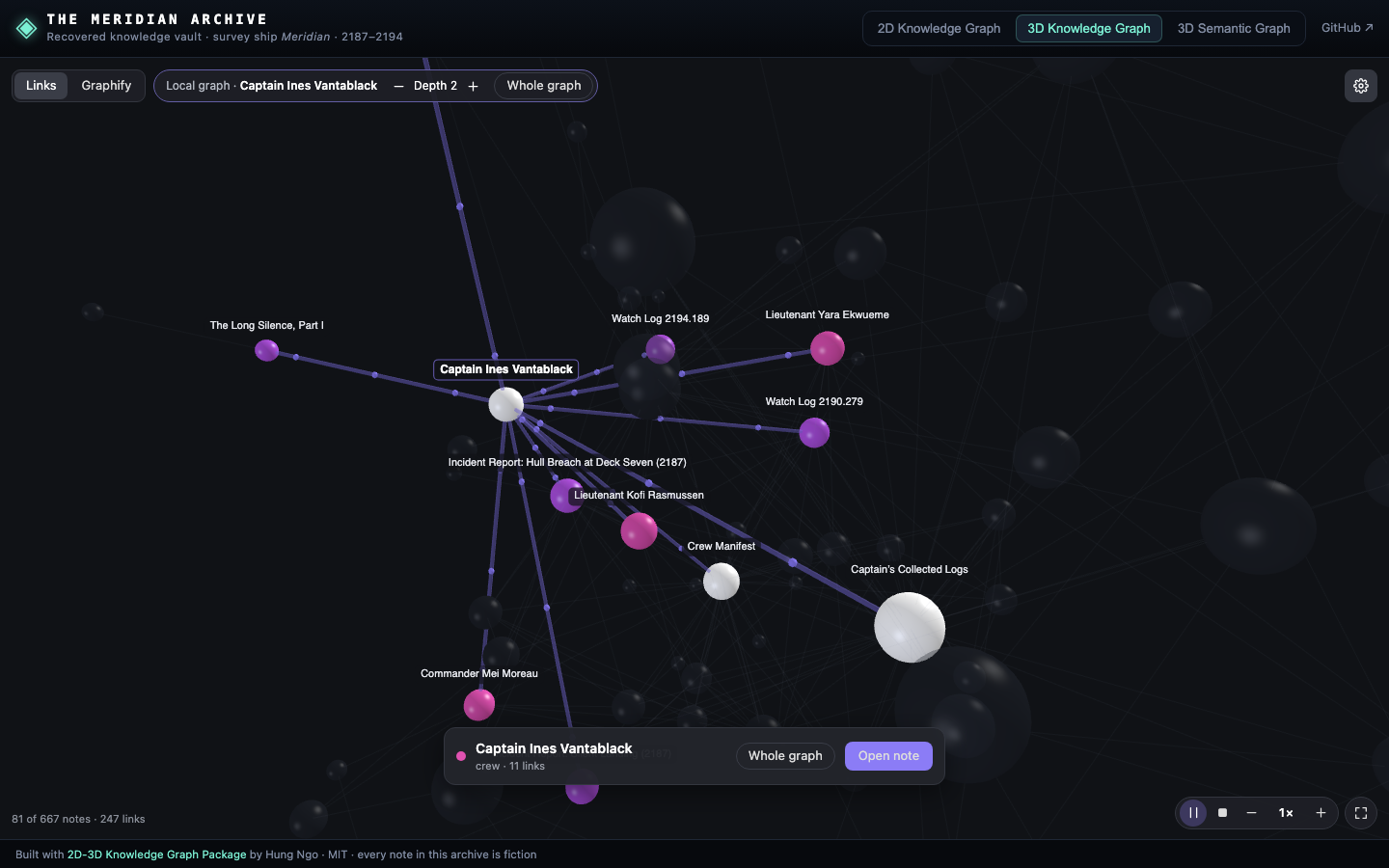The width and height of the screenshot is (1389, 868).
Task: Click the 'Depth 2' label
Action: click(435, 86)
